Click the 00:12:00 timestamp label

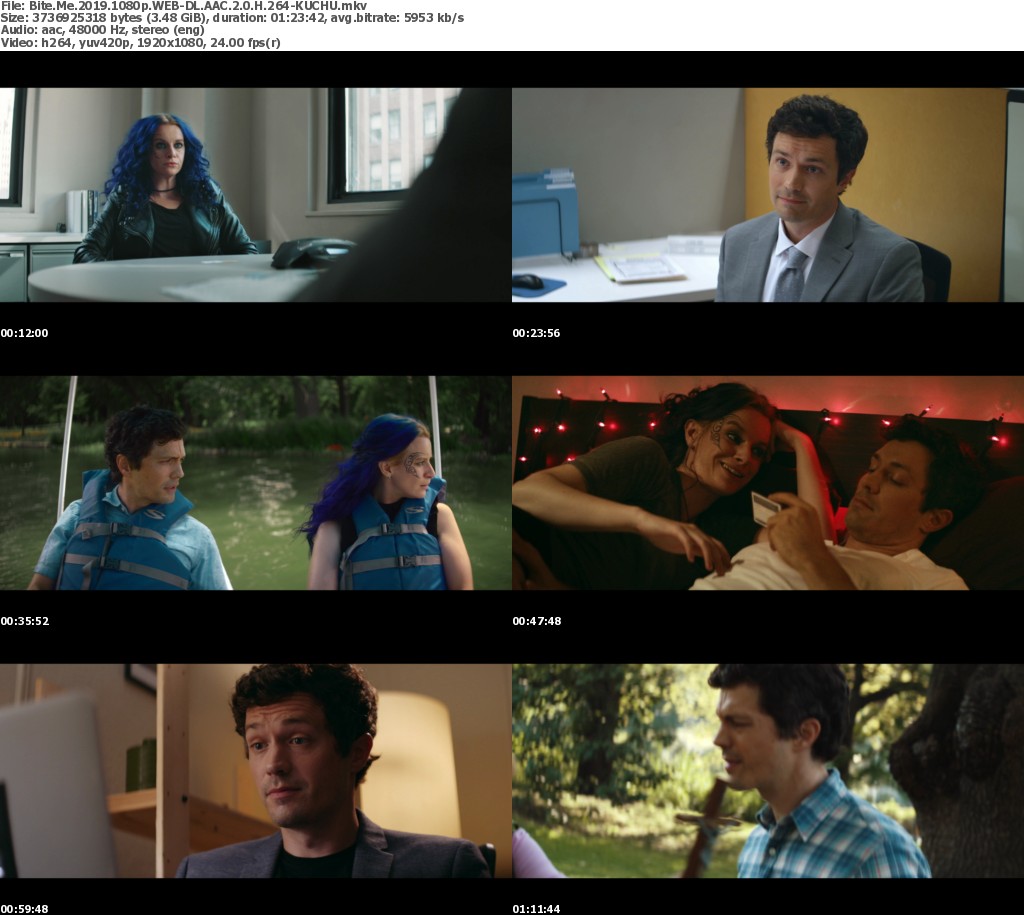pos(24,333)
